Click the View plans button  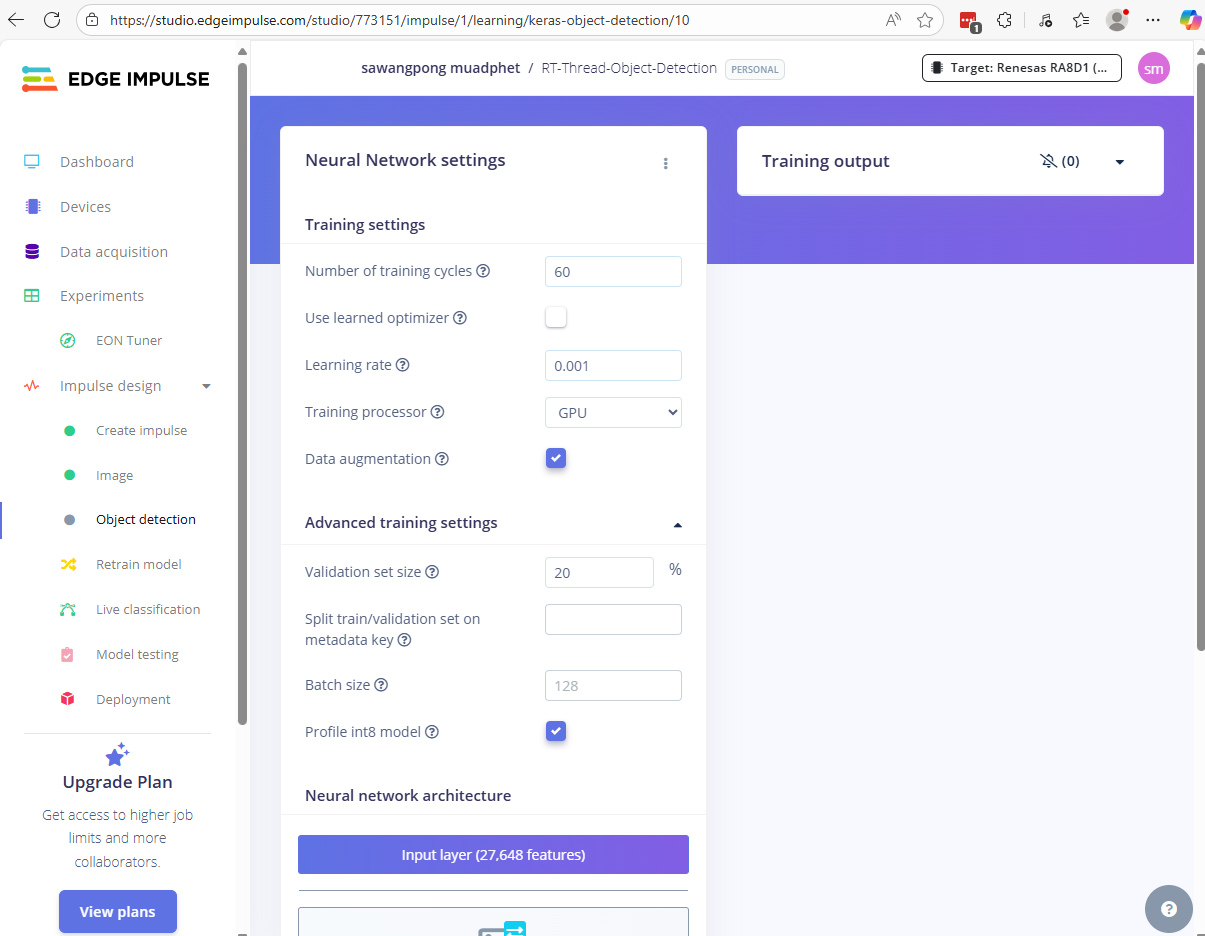(x=118, y=911)
